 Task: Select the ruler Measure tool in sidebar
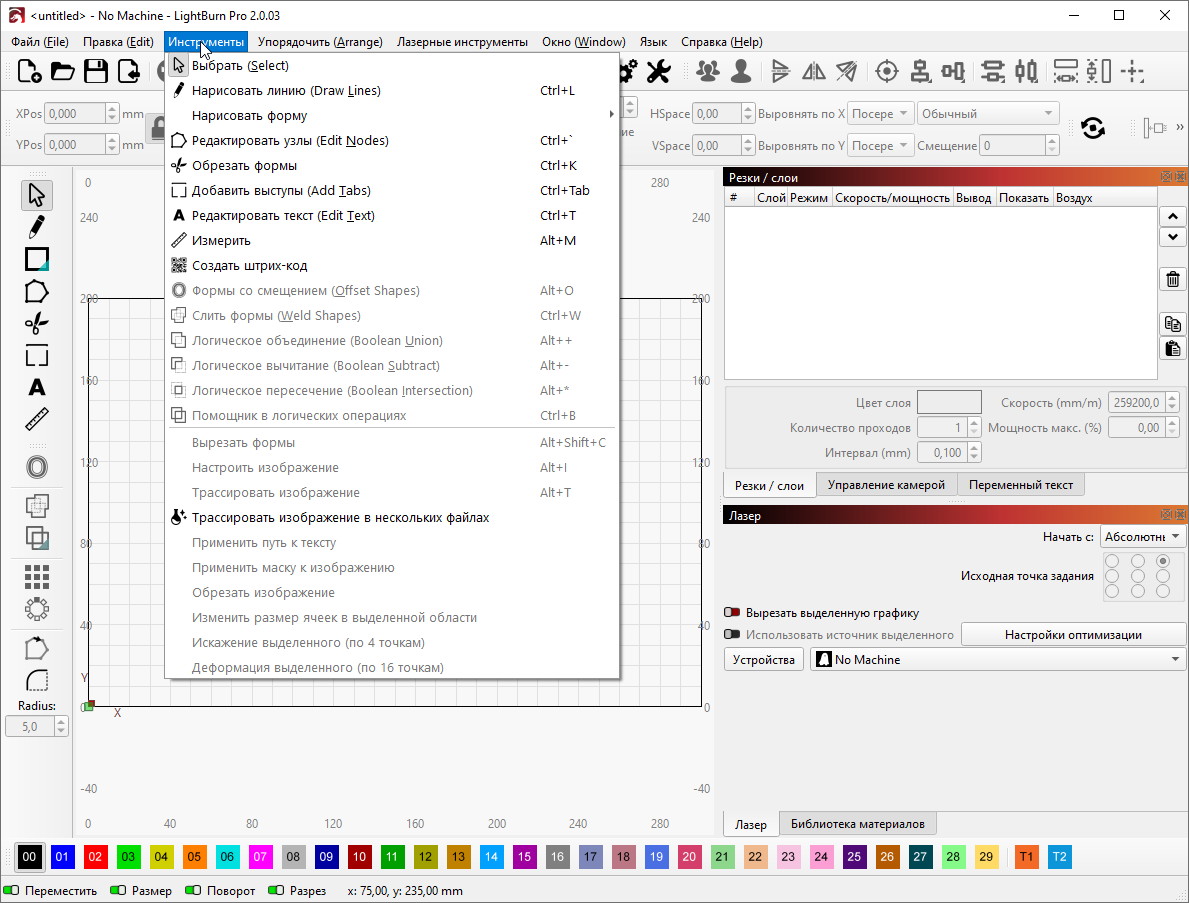click(36, 419)
